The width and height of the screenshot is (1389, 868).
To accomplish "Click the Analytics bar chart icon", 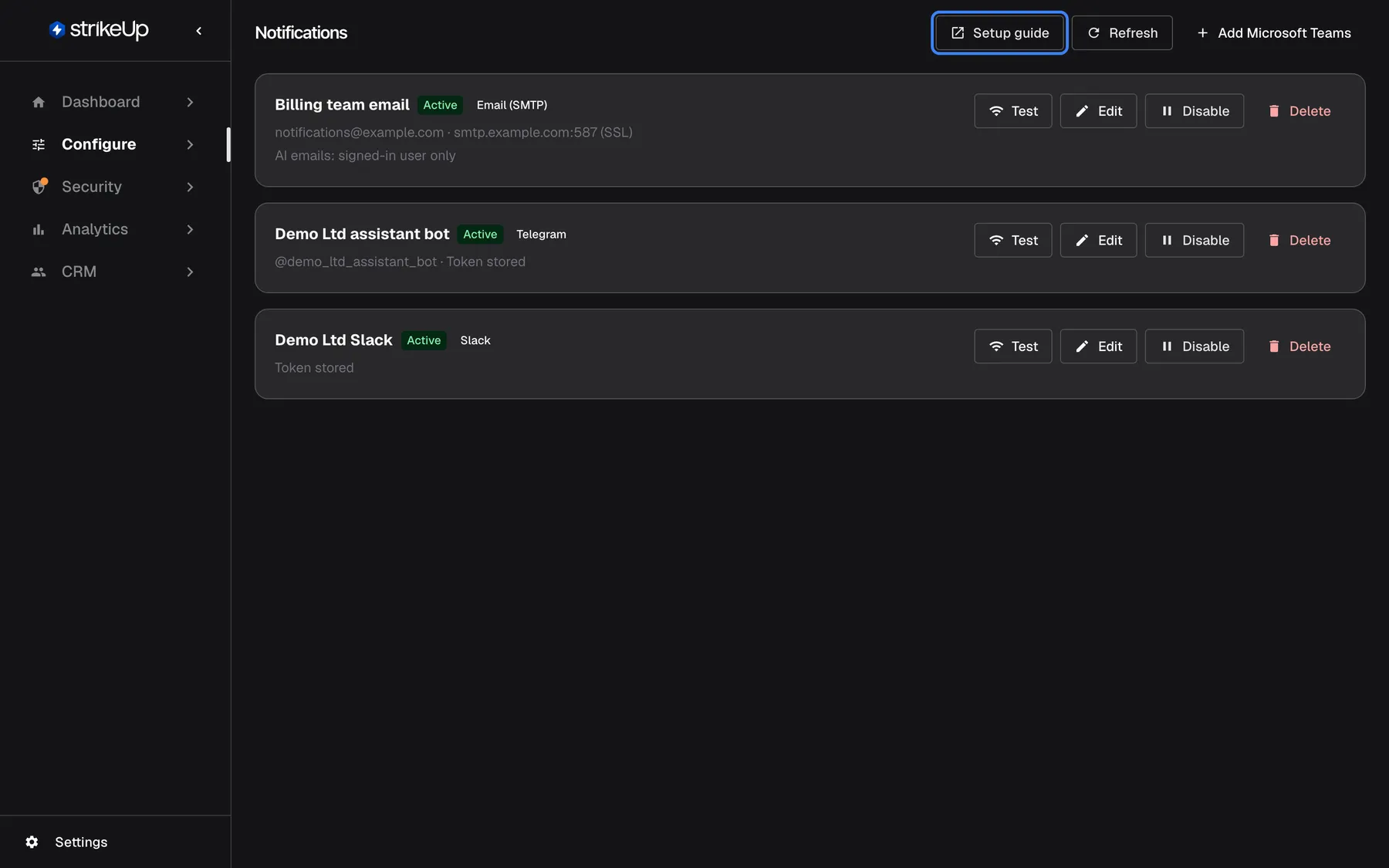I will [39, 229].
